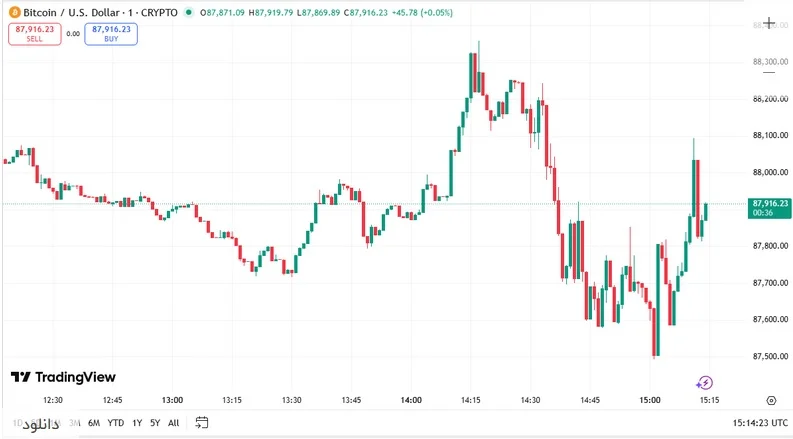This screenshot has height=439, width=793.
Task: Show All time range
Action: point(174,423)
